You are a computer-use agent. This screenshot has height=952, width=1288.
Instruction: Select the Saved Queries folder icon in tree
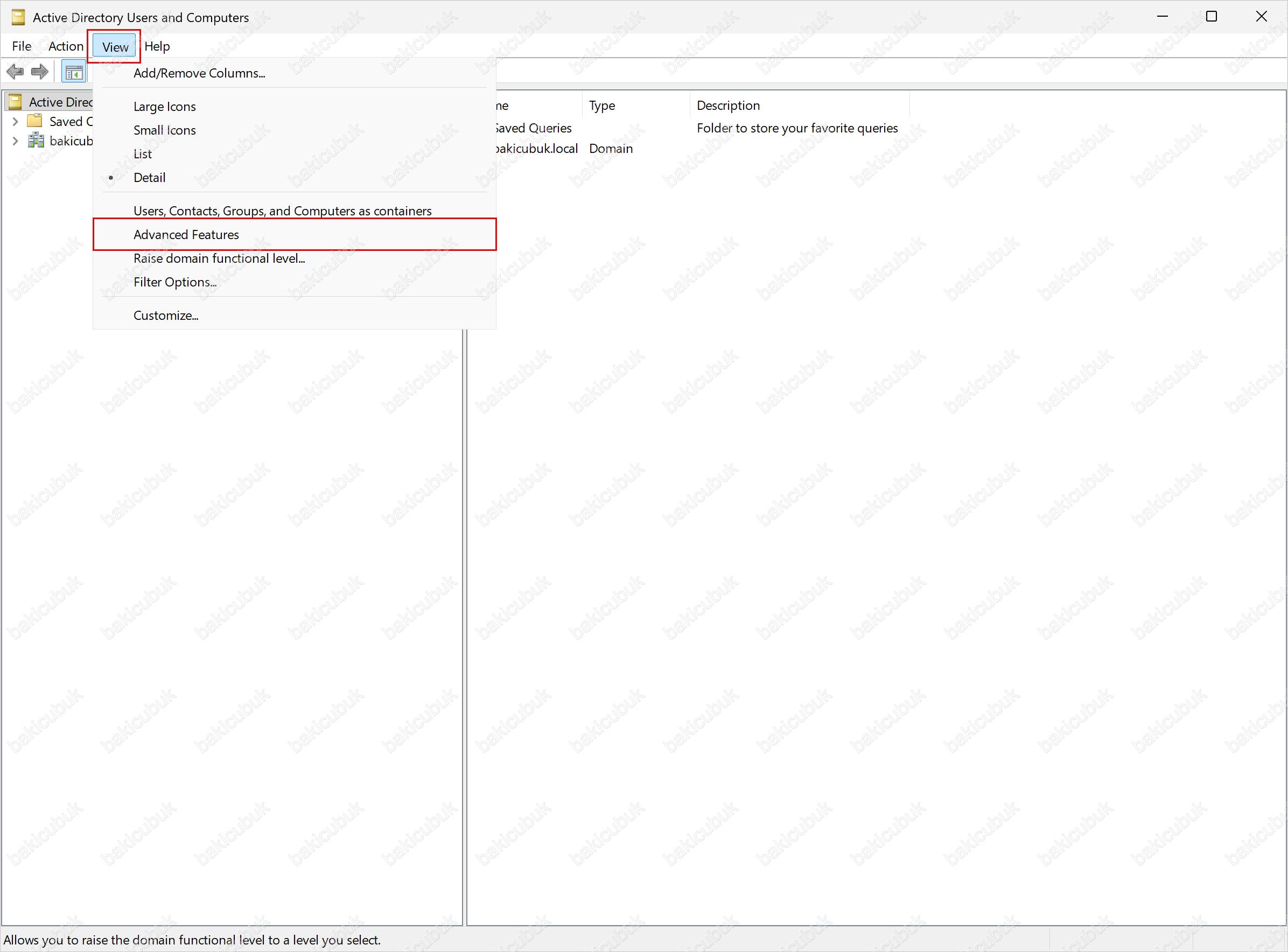(35, 121)
